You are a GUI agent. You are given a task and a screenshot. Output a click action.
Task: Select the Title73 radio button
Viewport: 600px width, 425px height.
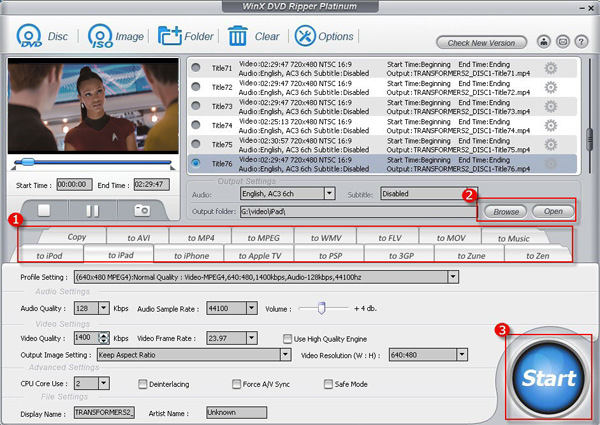click(x=196, y=106)
